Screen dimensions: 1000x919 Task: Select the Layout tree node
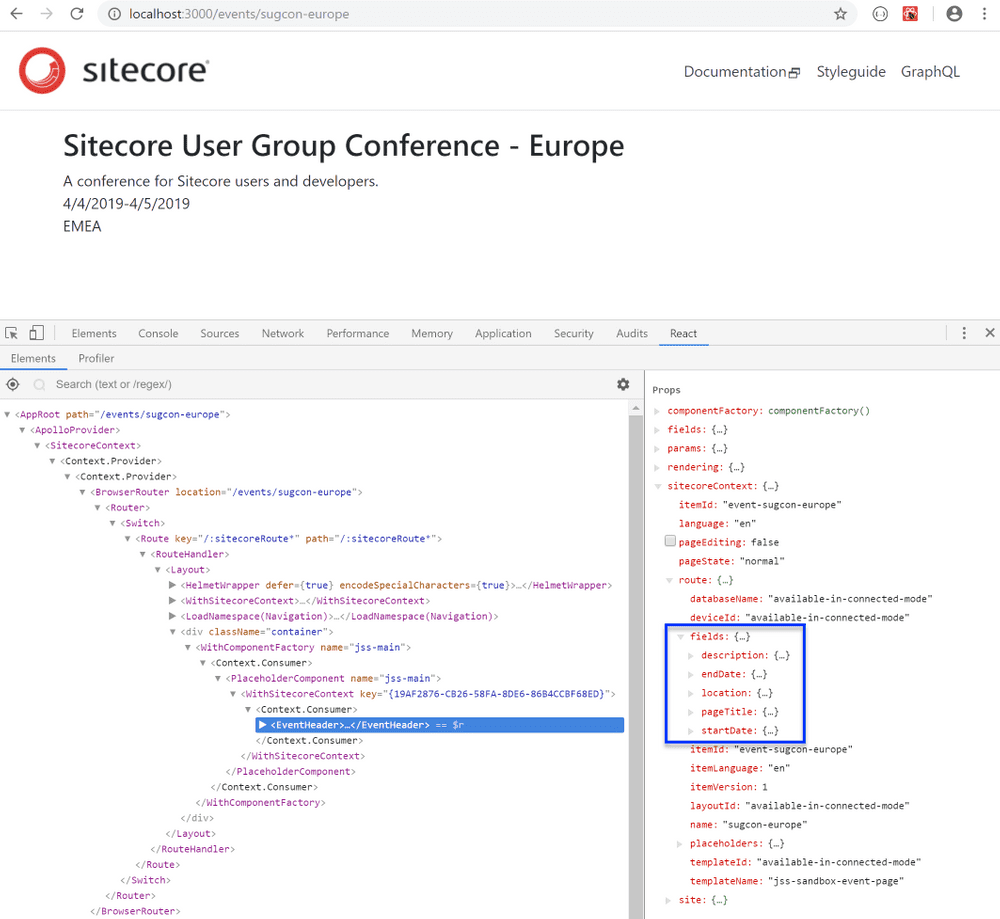click(188, 570)
